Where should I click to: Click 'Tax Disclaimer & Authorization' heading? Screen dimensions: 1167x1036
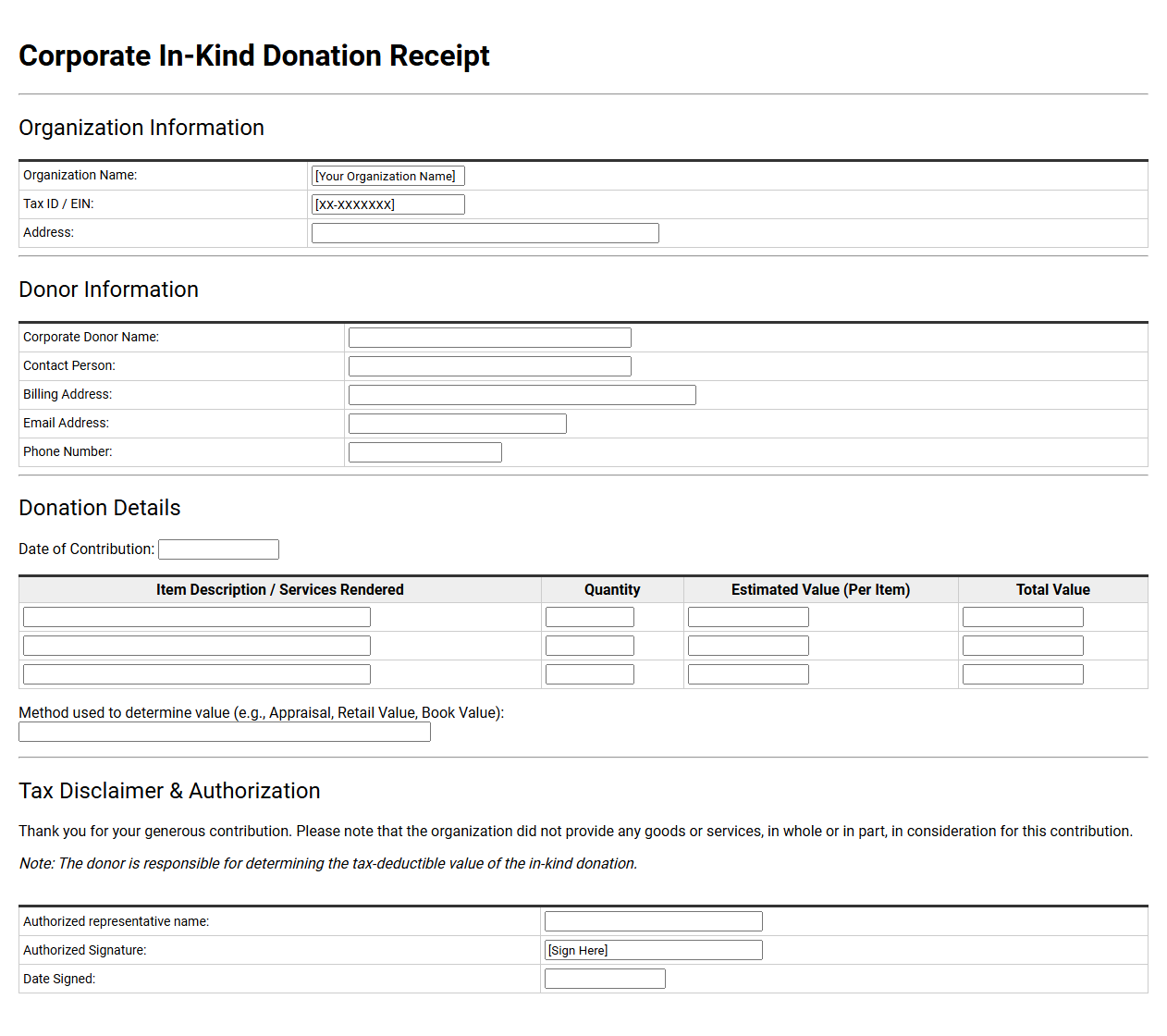click(169, 791)
